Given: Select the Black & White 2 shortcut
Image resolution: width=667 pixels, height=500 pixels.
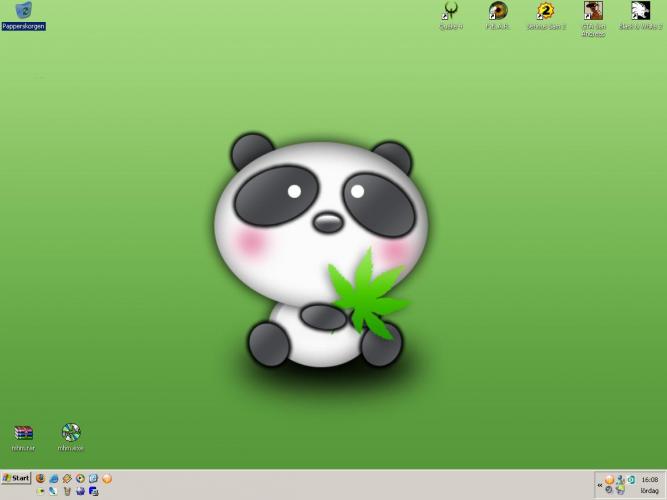Looking at the screenshot, I should pyautogui.click(x=641, y=16).
